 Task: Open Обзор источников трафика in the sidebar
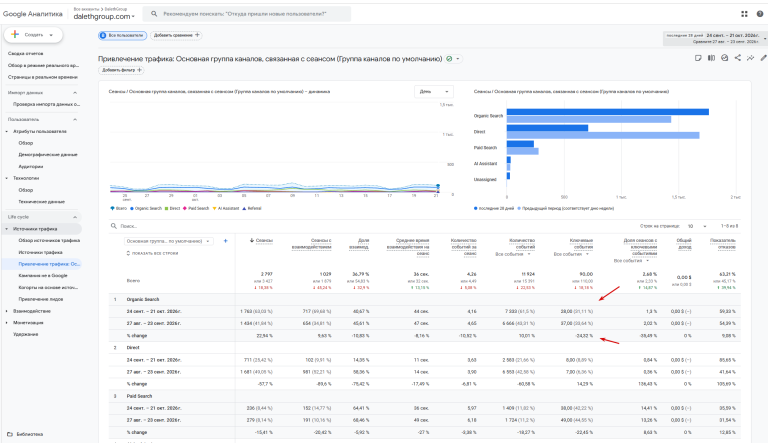[49, 241]
